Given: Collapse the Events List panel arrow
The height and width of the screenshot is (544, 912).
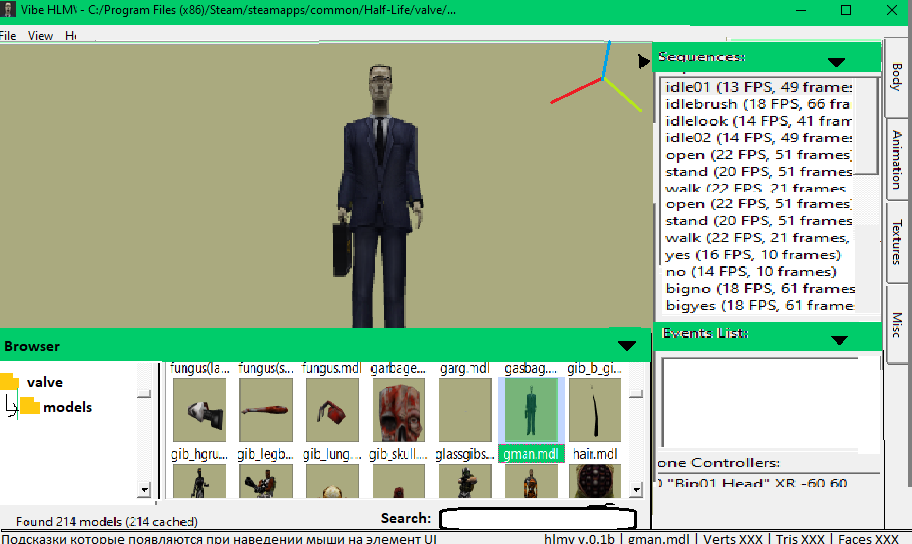Looking at the screenshot, I should pos(839,340).
